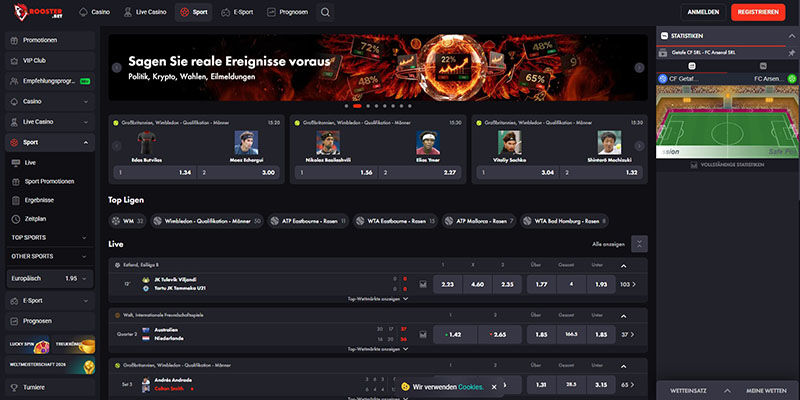Click the Live monitor icon in the sidebar

click(x=16, y=163)
